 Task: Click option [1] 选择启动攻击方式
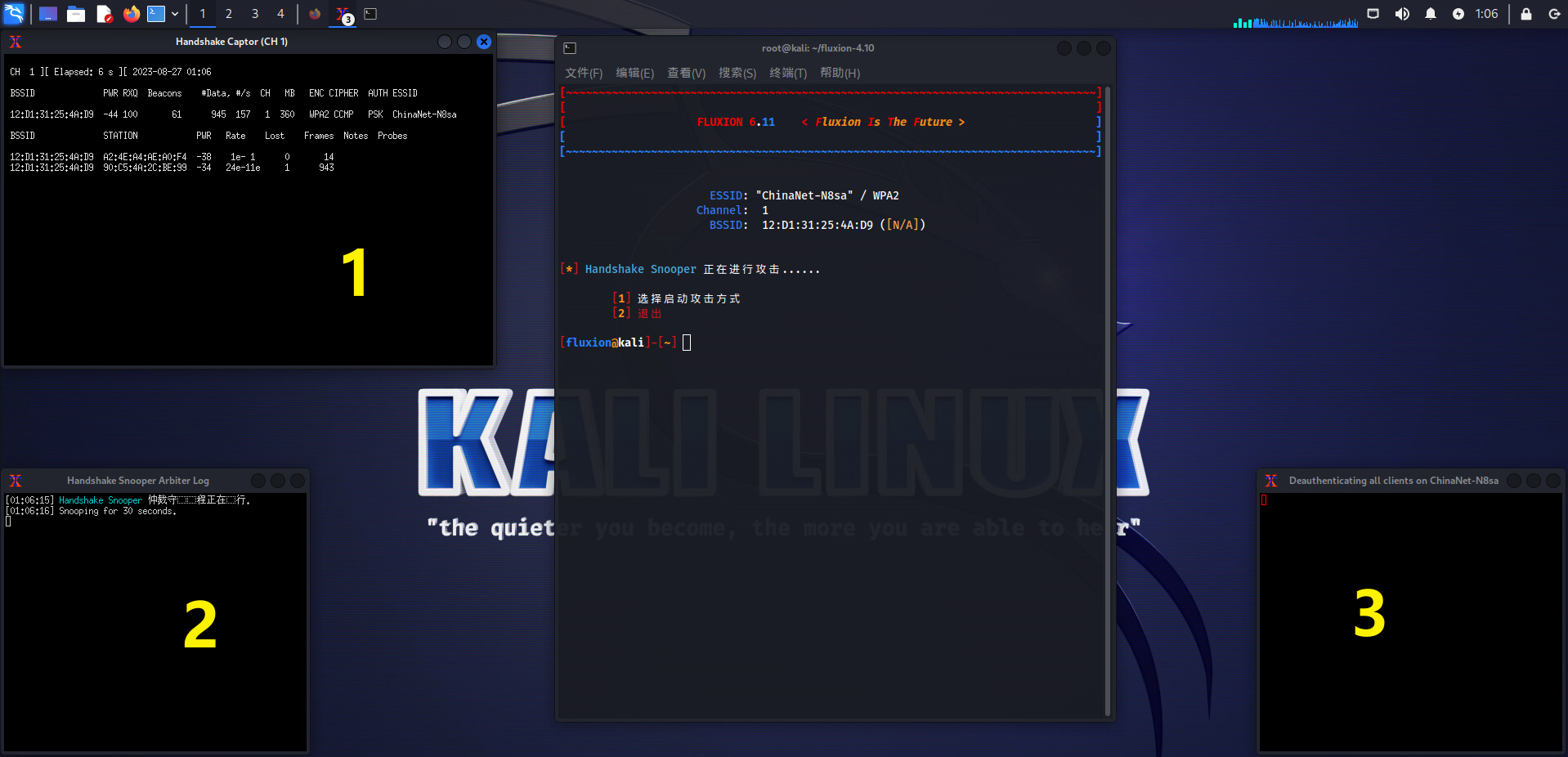[x=677, y=298]
